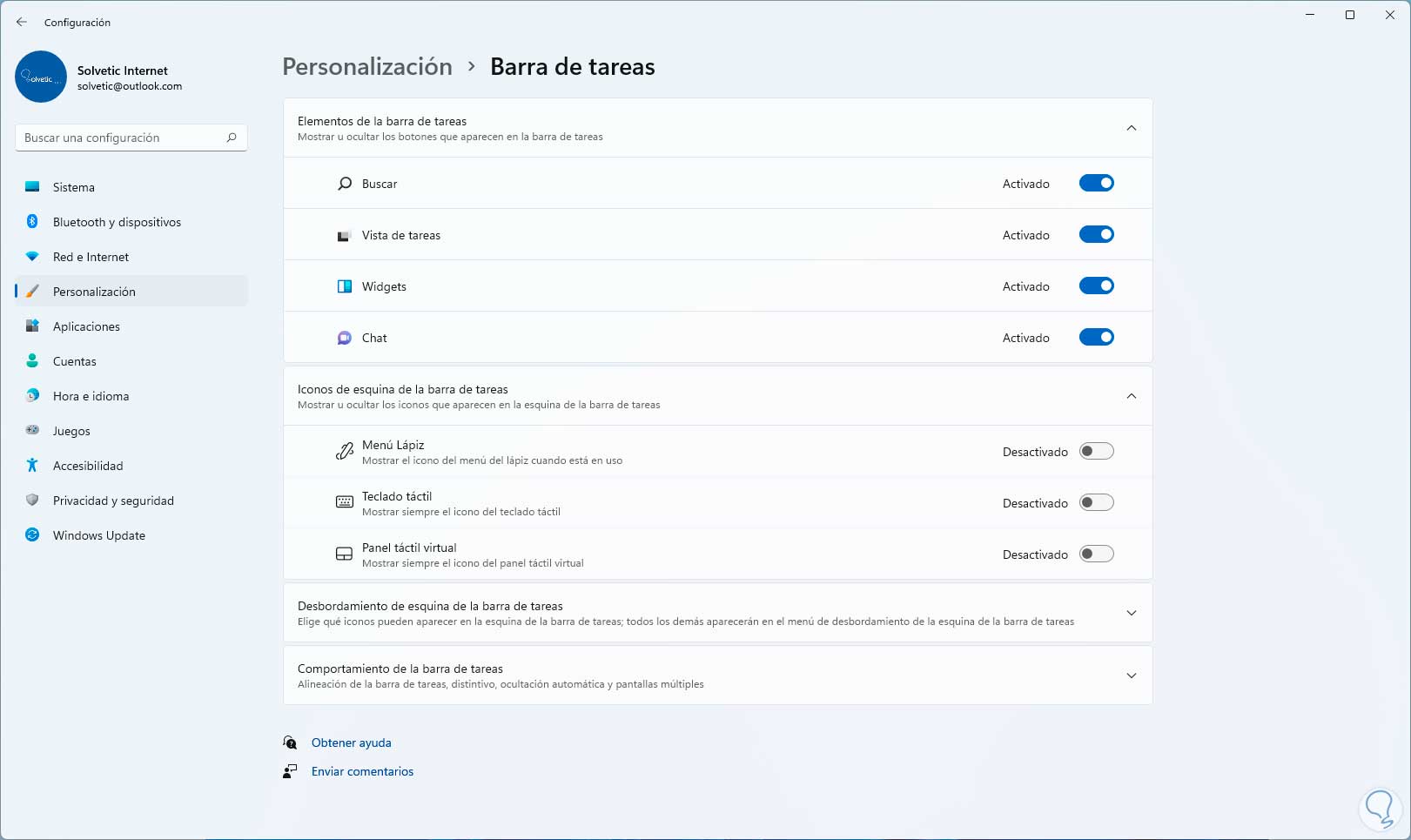Click the Solvetic profile picture
Image resolution: width=1411 pixels, height=840 pixels.
tap(41, 77)
